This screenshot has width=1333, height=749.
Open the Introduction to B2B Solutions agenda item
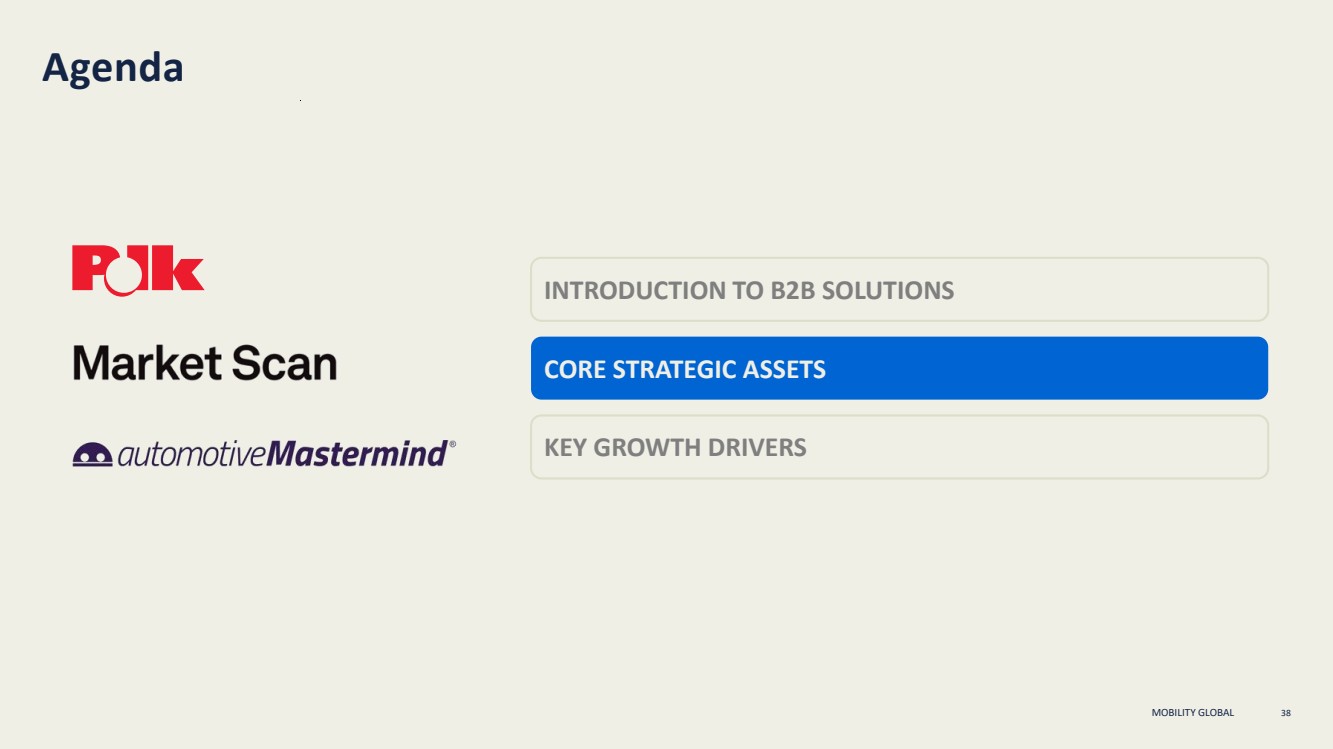pyautogui.click(x=899, y=290)
